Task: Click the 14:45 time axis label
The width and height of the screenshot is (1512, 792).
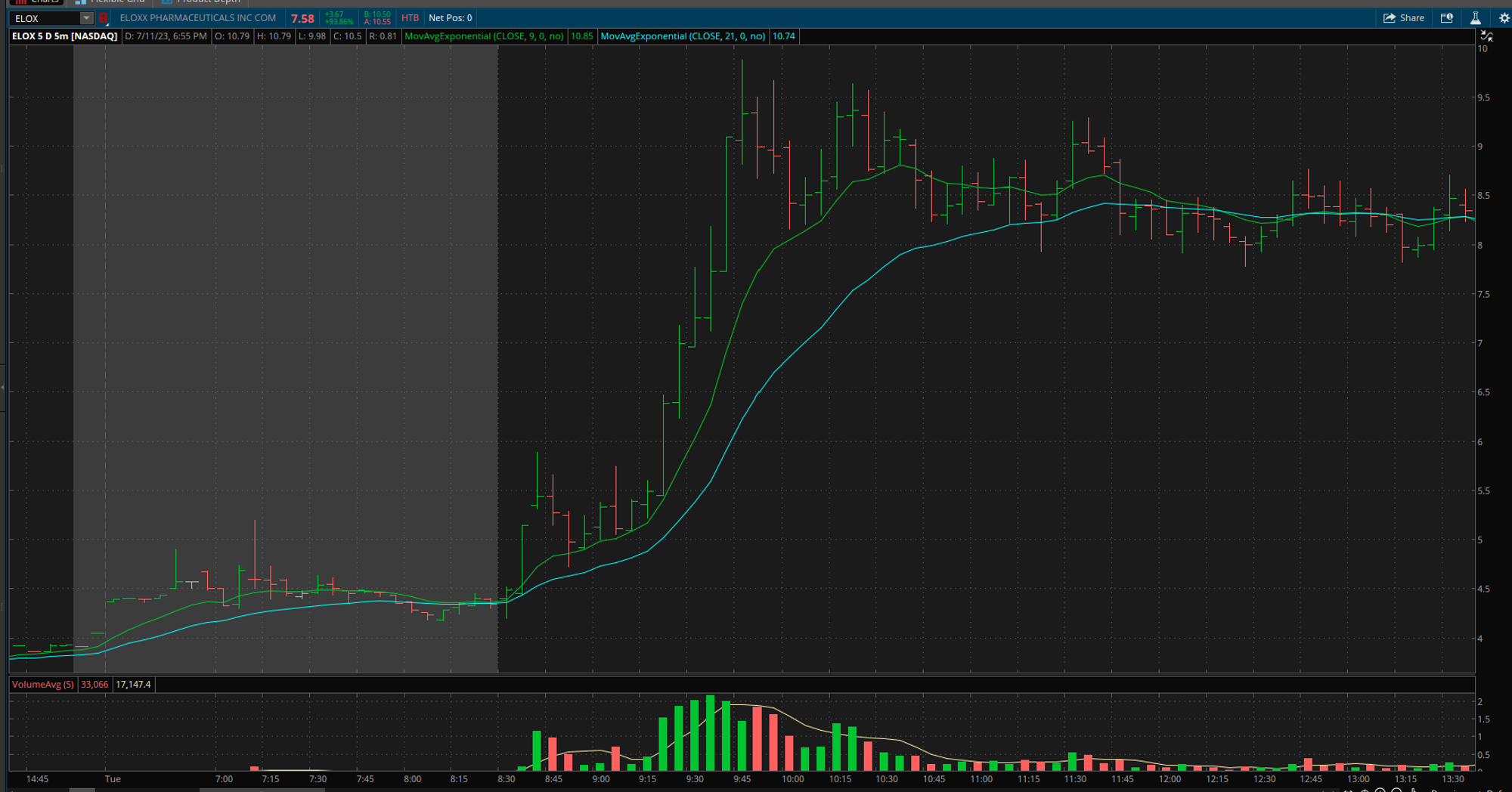Action: pos(37,779)
